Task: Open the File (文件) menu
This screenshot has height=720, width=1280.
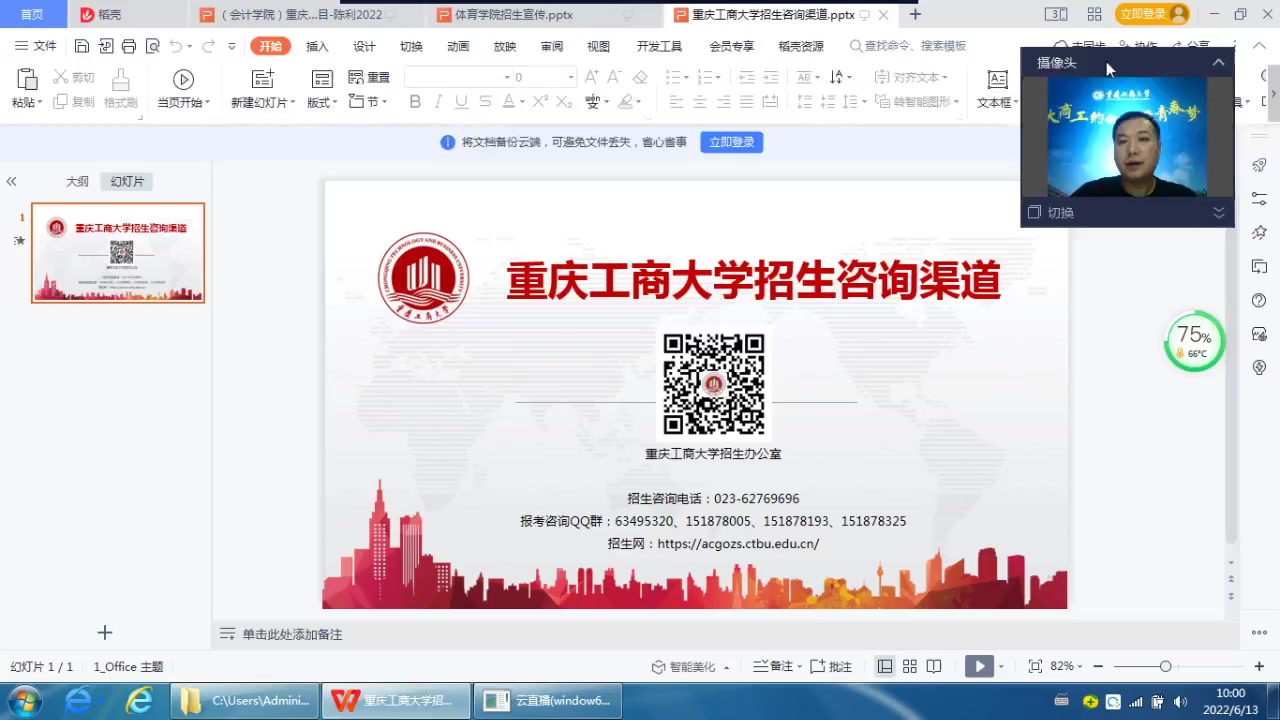Action: coord(36,46)
